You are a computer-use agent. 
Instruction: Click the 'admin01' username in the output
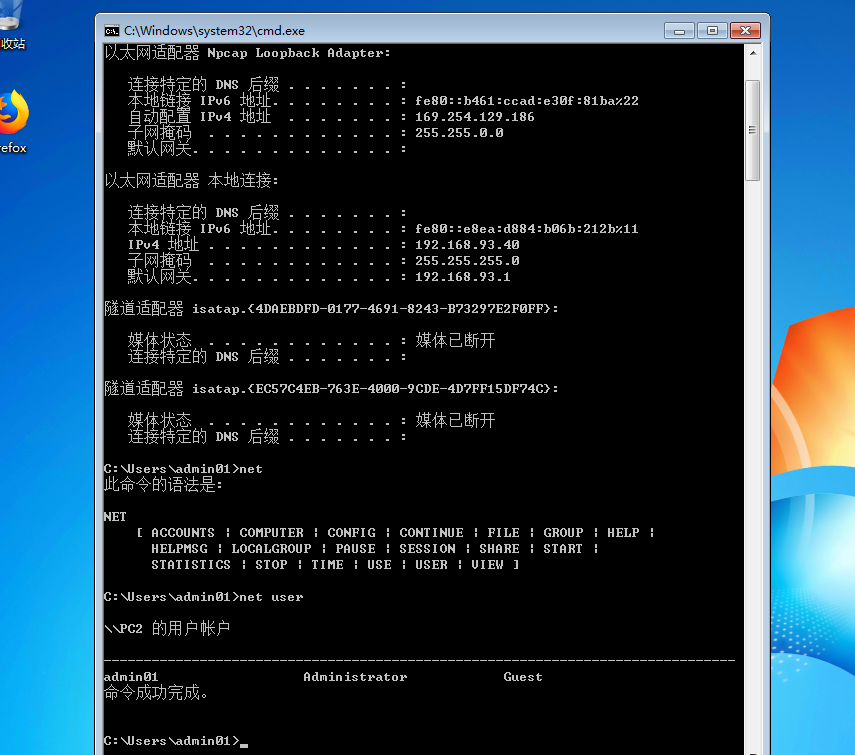pos(130,676)
